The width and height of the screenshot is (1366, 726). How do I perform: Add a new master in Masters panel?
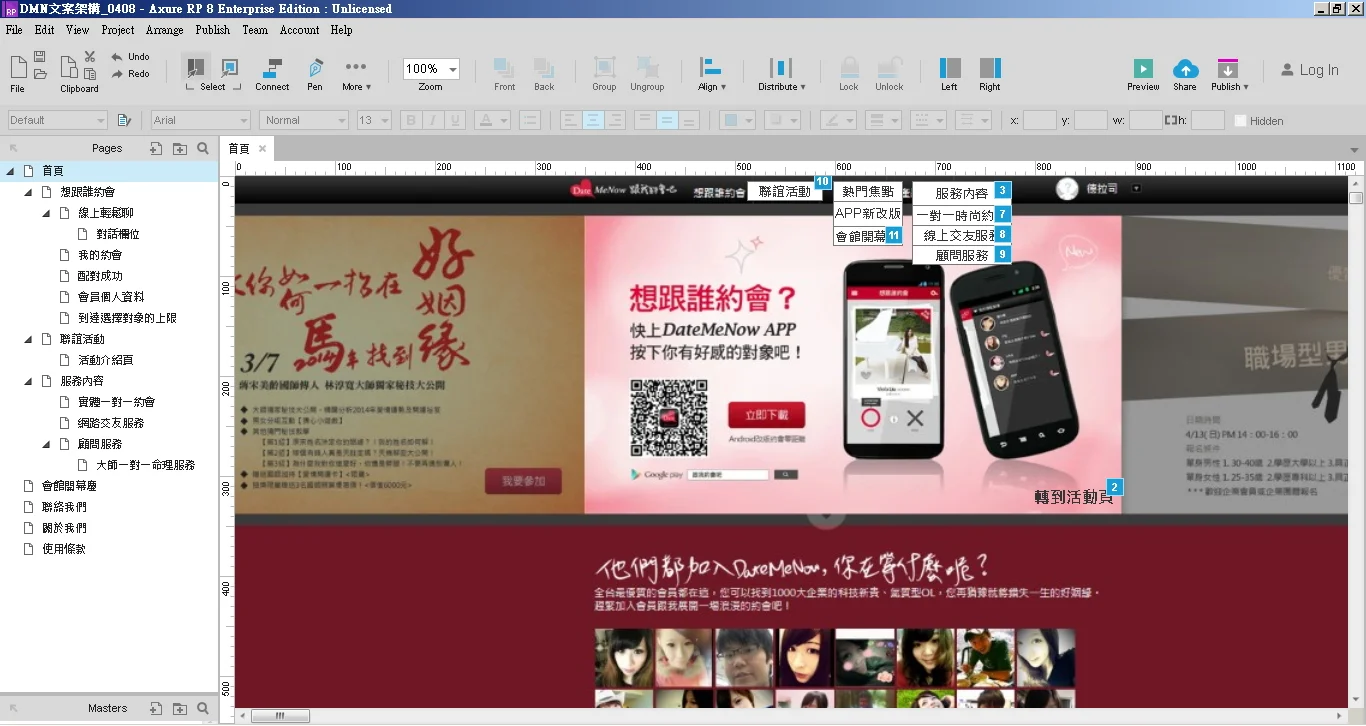tap(156, 708)
